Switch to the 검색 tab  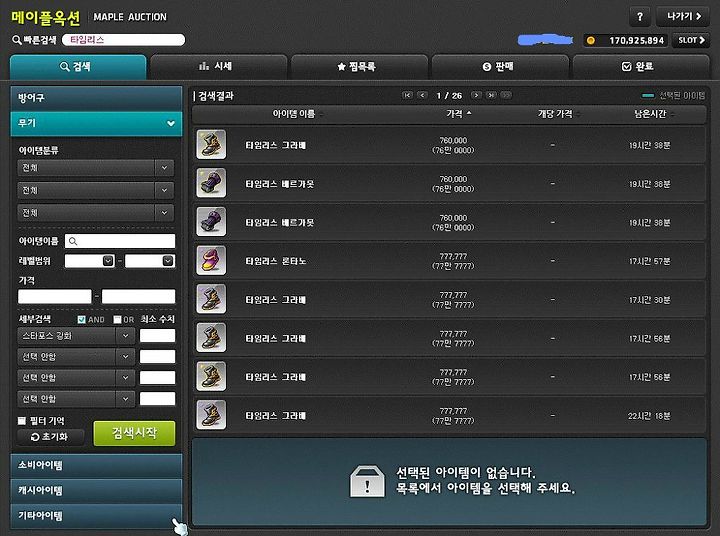(78, 67)
